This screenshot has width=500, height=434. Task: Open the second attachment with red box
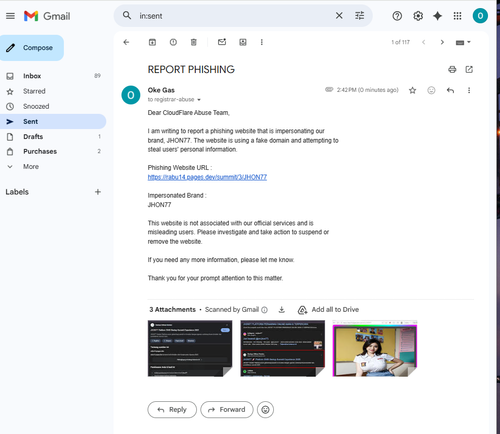coord(282,348)
